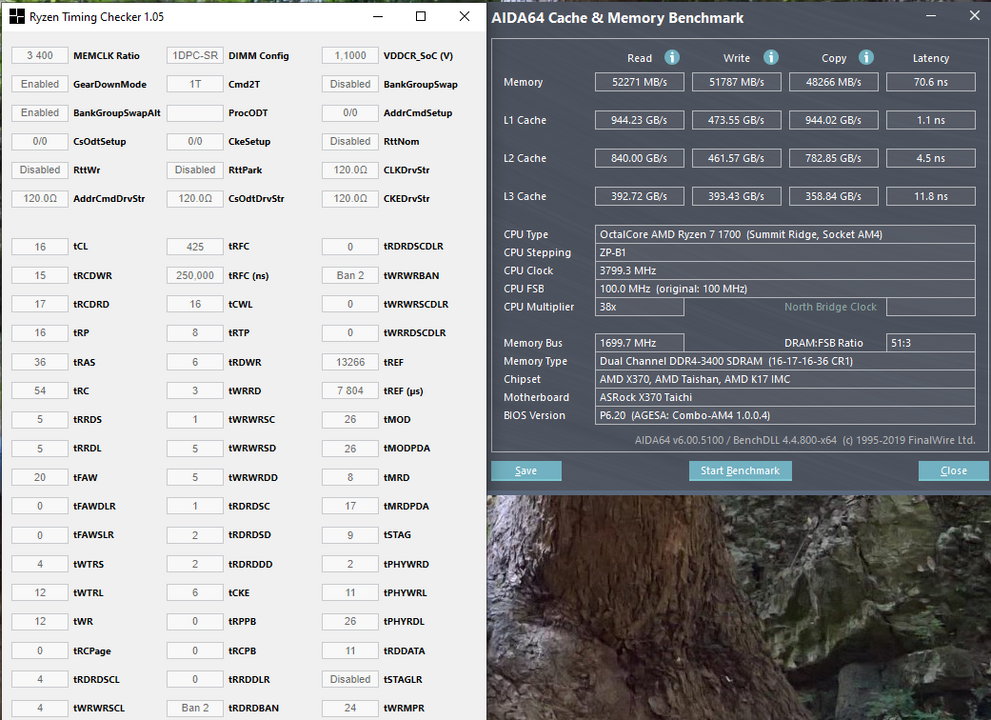Click the MEMCLK Ratio value field
This screenshot has width=991, height=720.
tap(40, 56)
